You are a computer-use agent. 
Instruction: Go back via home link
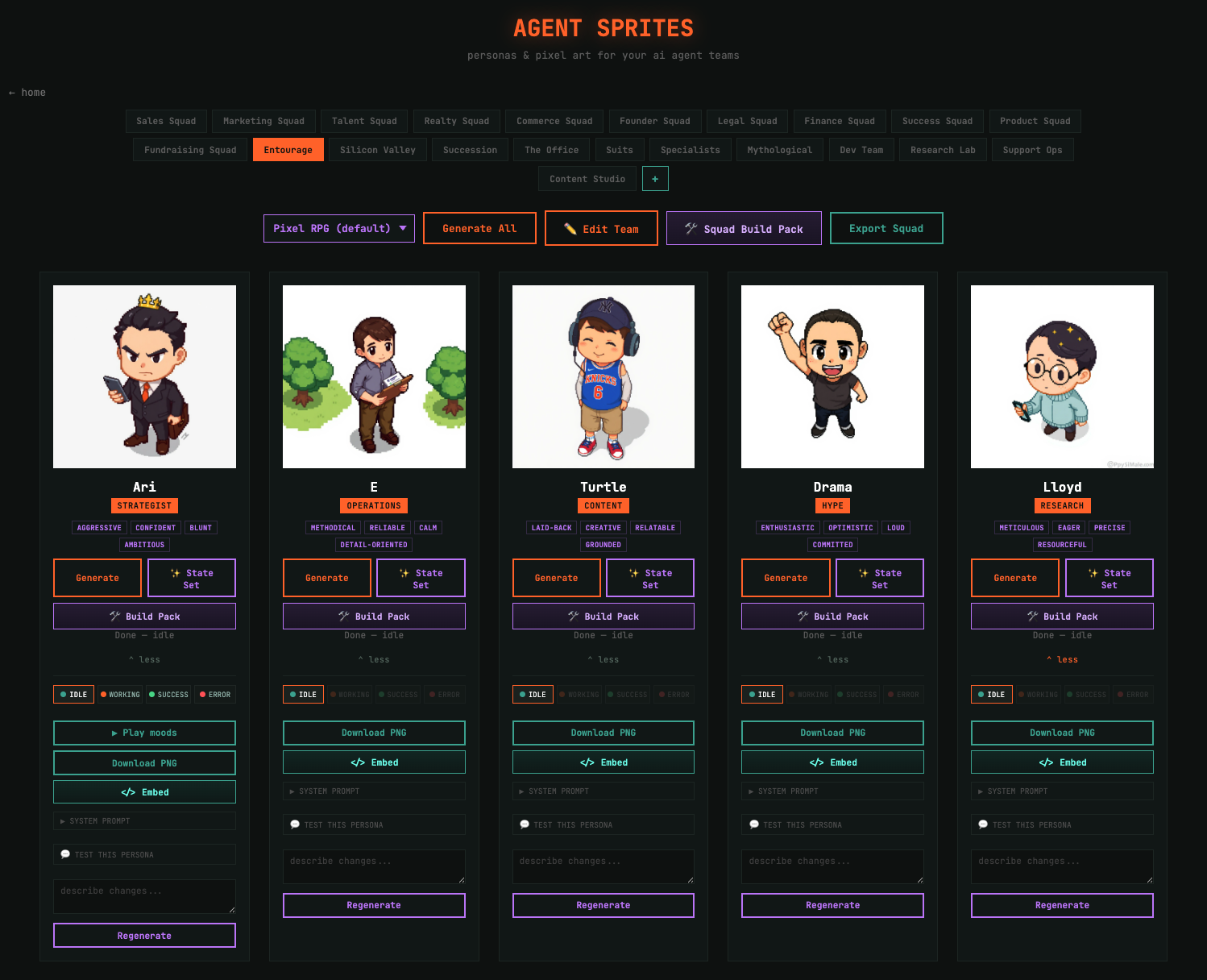pyautogui.click(x=27, y=93)
